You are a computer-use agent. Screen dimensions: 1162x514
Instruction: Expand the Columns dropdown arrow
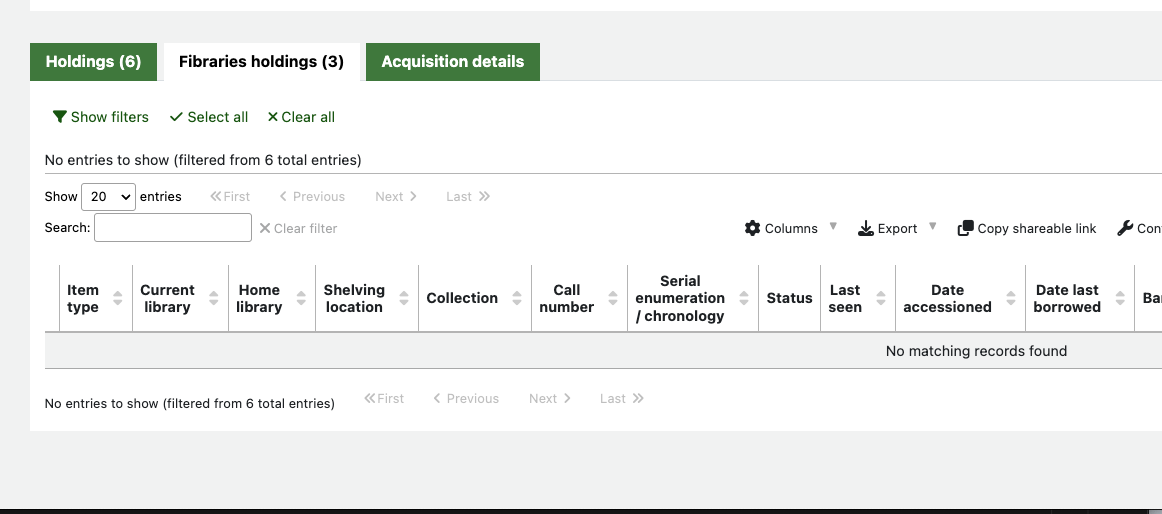click(834, 227)
